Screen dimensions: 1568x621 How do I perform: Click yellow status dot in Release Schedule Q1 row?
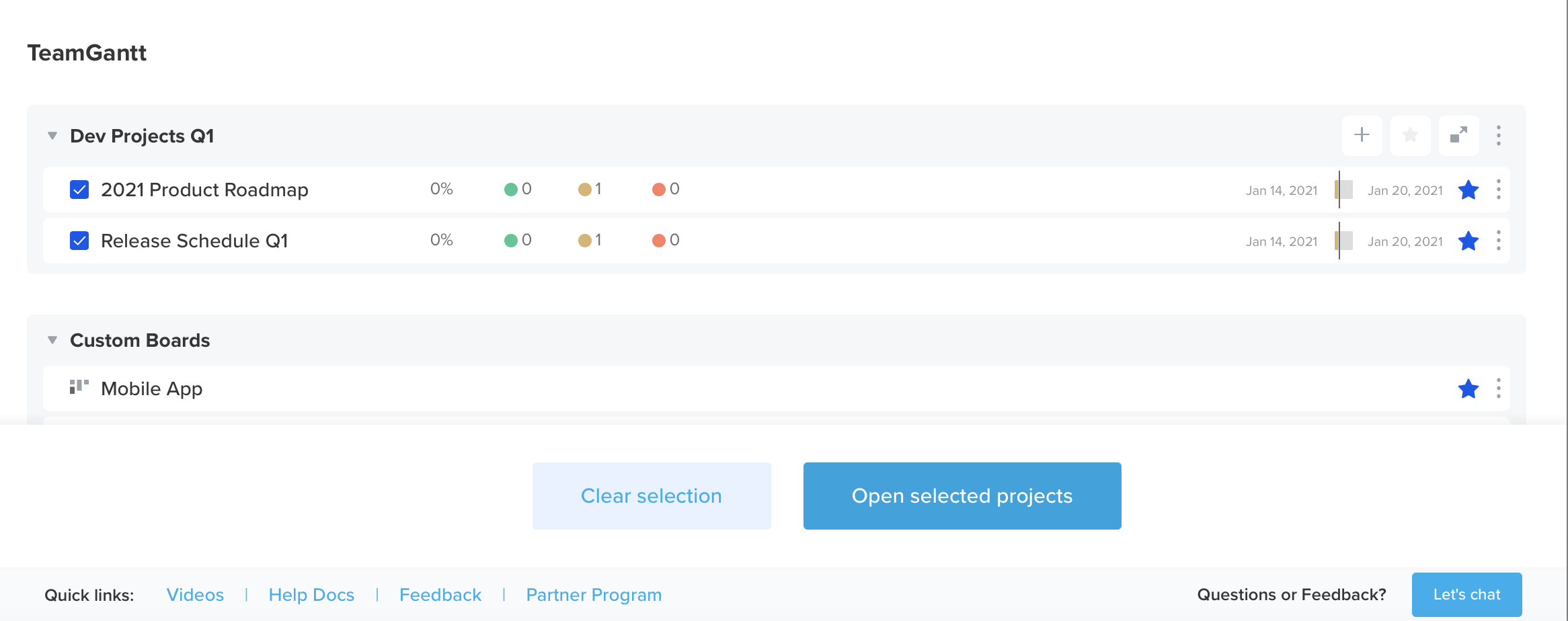coord(584,241)
